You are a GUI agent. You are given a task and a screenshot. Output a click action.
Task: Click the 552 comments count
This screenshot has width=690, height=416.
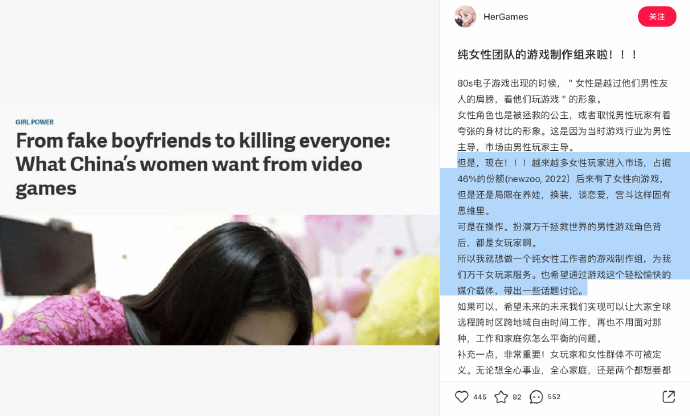(554, 397)
